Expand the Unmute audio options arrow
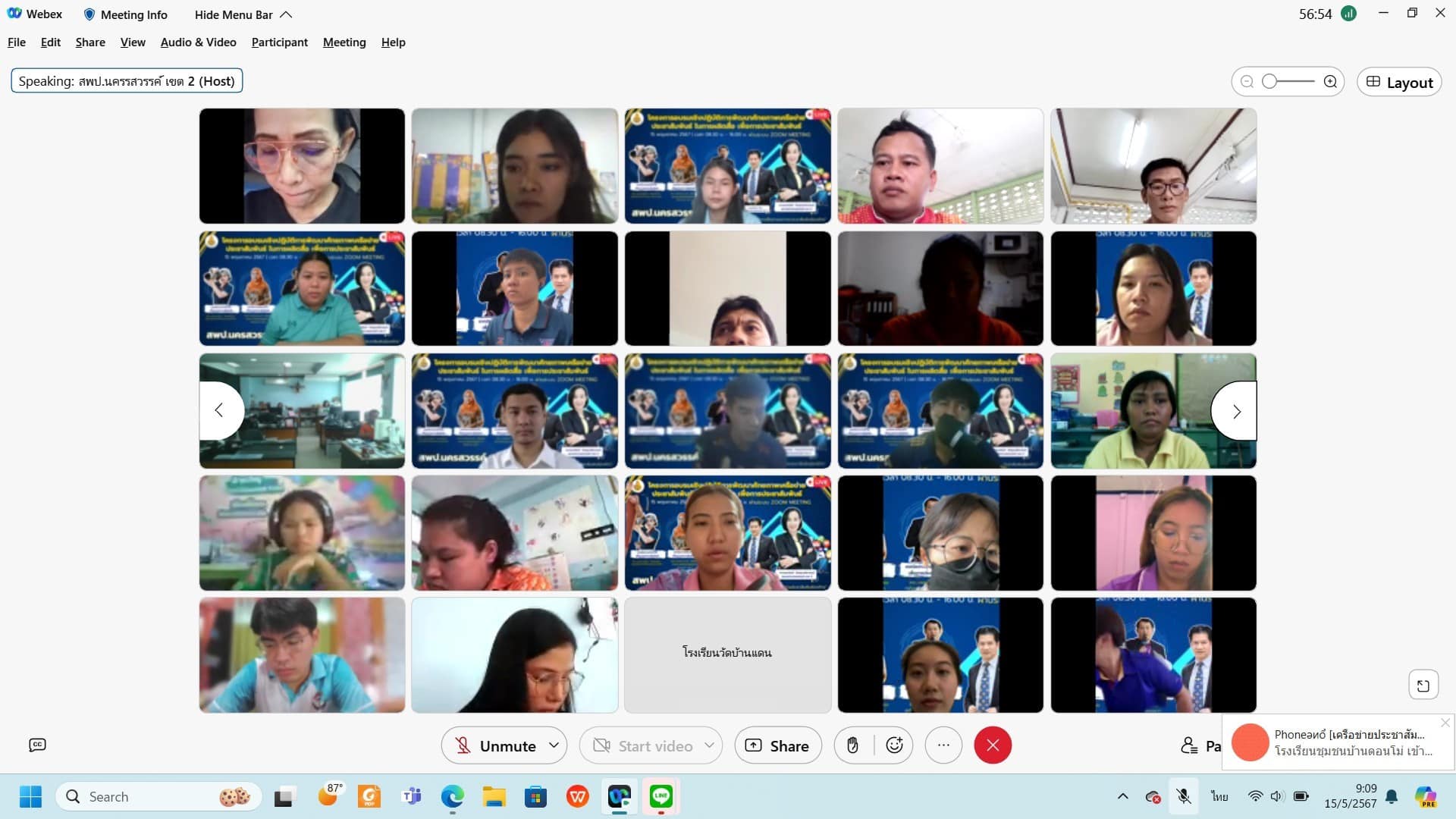 coord(554,745)
